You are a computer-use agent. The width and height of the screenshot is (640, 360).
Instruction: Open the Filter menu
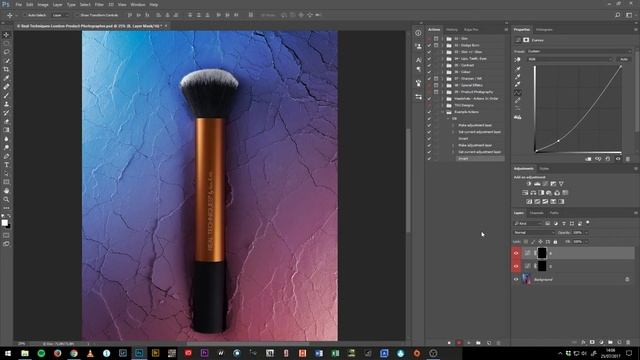pyautogui.click(x=99, y=4)
